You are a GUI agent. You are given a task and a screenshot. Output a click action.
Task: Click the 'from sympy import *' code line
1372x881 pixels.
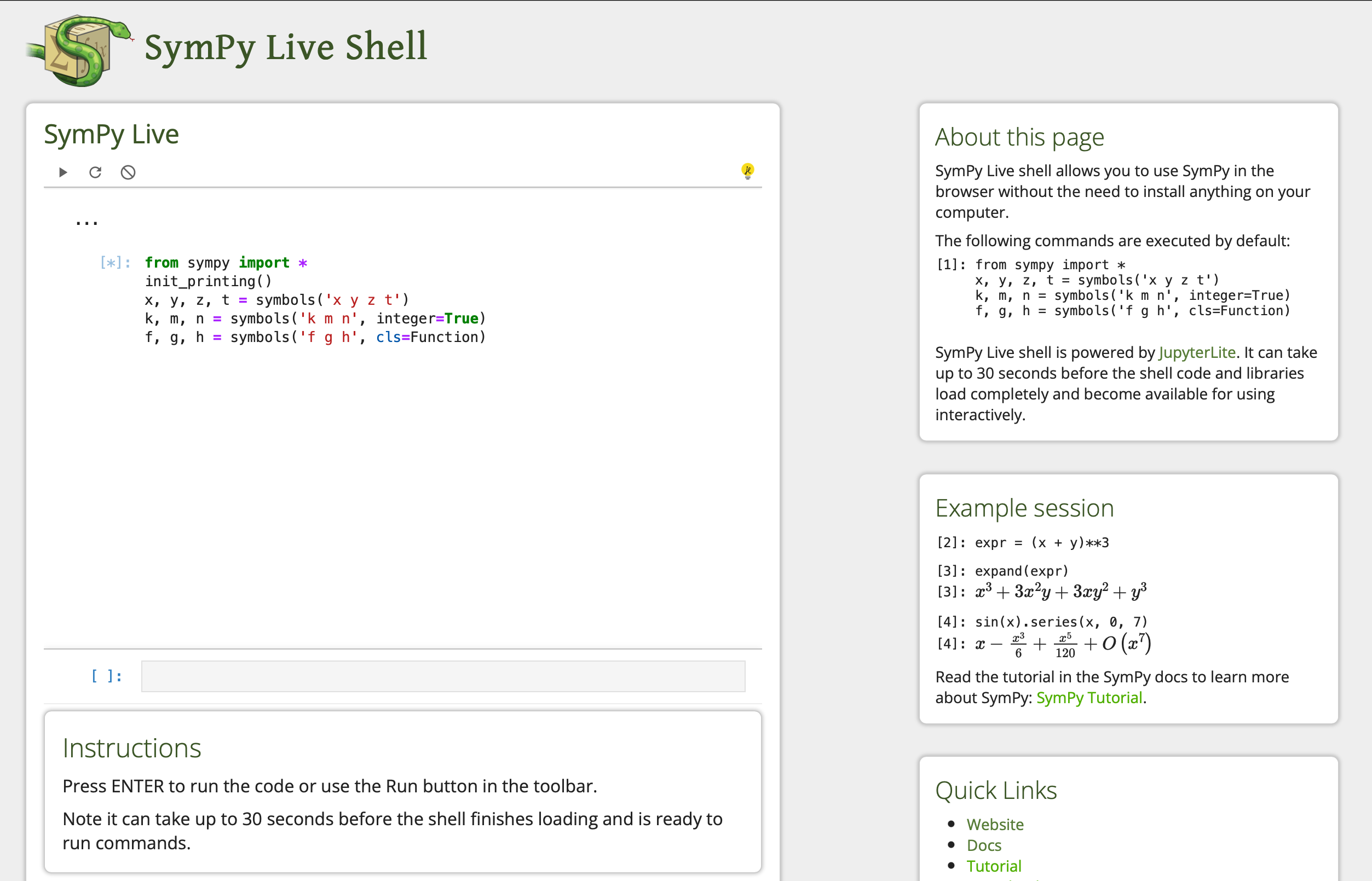click(x=226, y=263)
